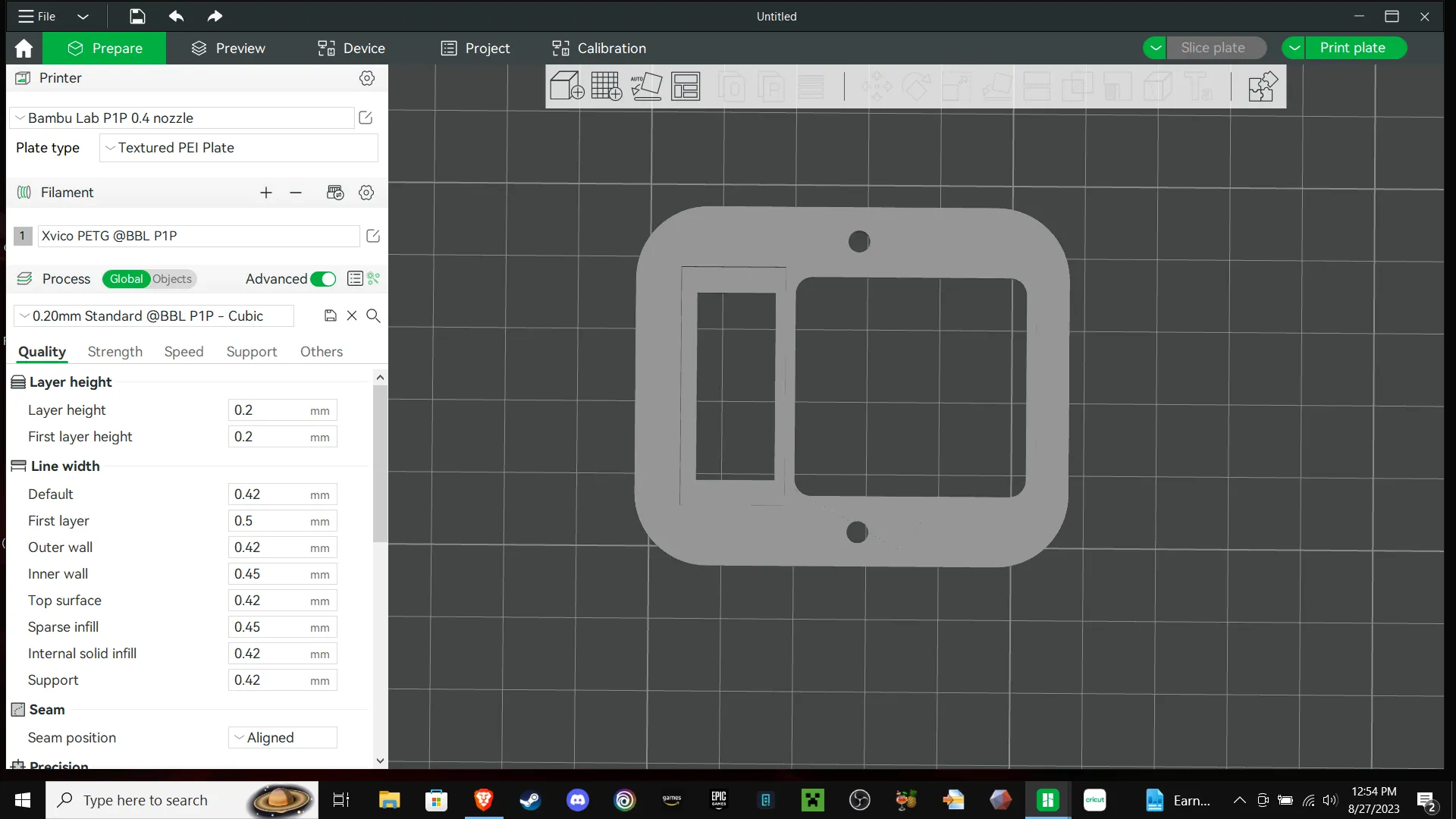Image resolution: width=1456 pixels, height=819 pixels.
Task: Select the auto-orient tool
Action: tap(647, 86)
